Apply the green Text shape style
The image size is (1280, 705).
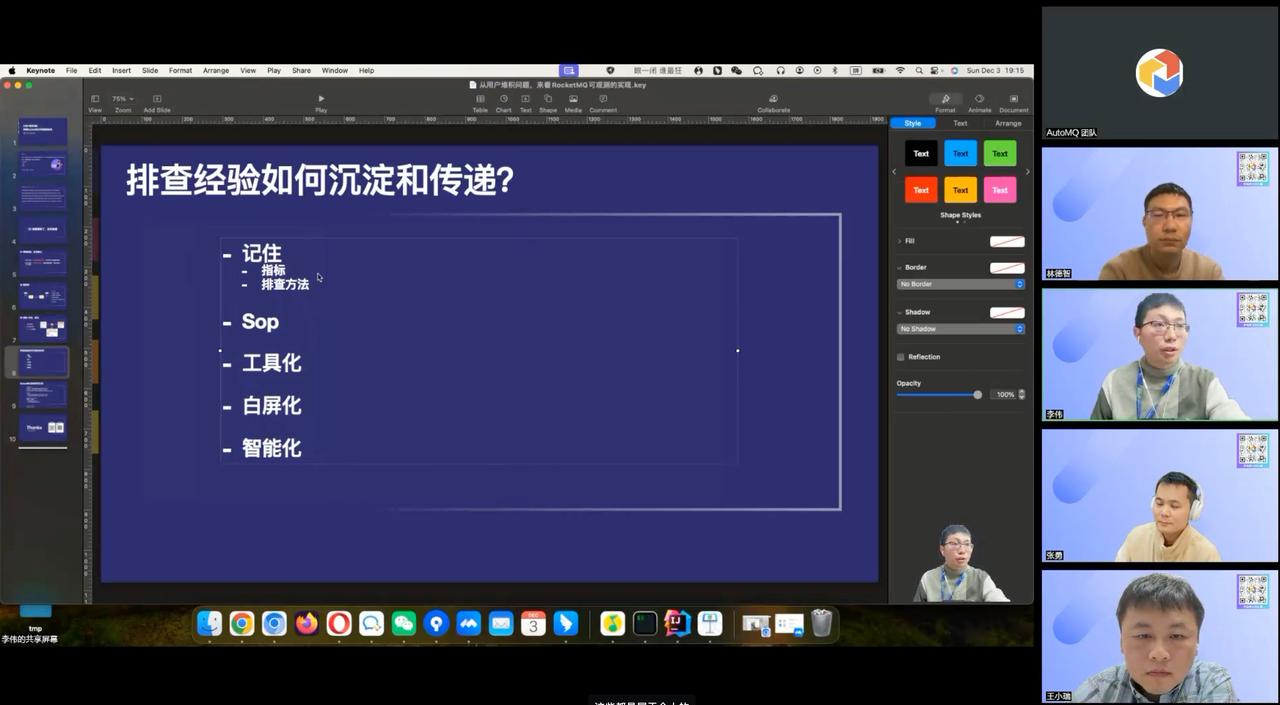click(x=1000, y=153)
